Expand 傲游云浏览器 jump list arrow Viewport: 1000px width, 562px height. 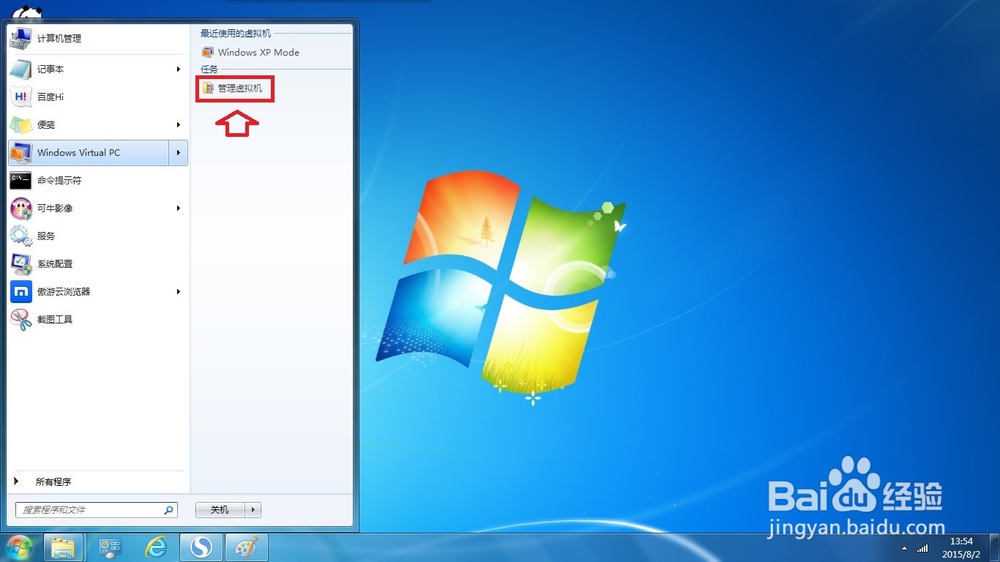tap(179, 292)
